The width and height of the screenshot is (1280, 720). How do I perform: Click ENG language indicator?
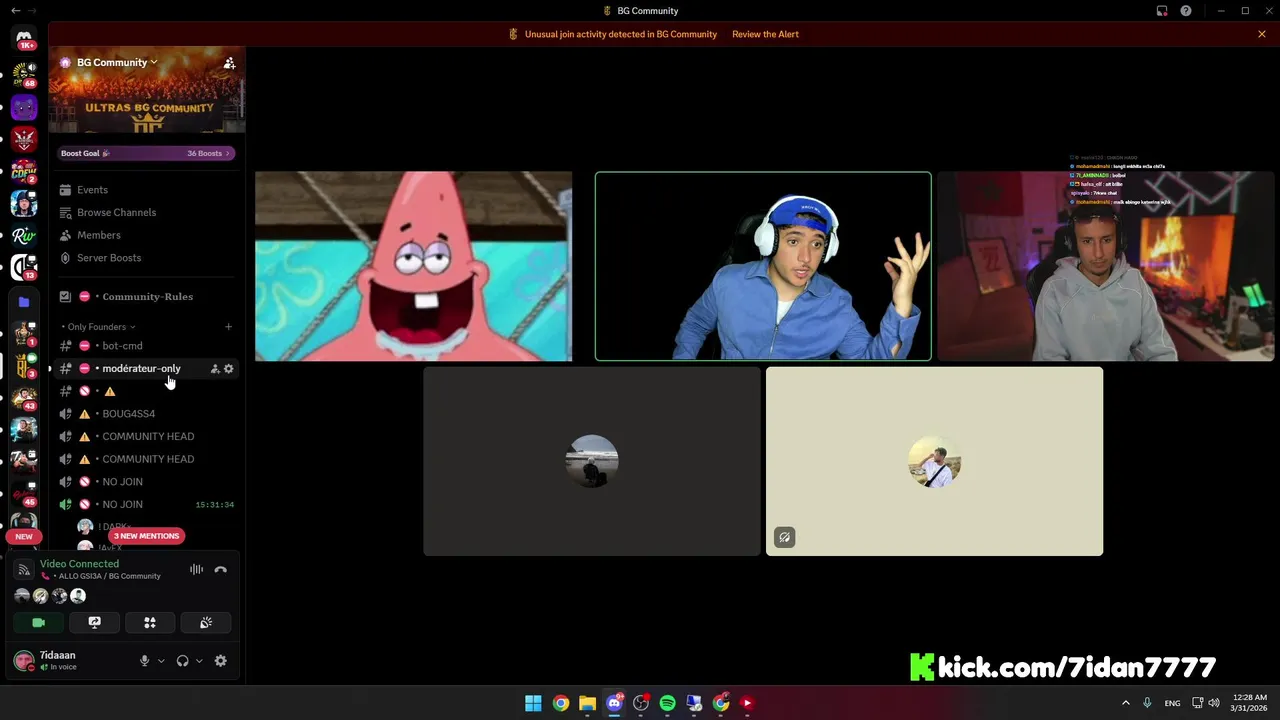1172,703
